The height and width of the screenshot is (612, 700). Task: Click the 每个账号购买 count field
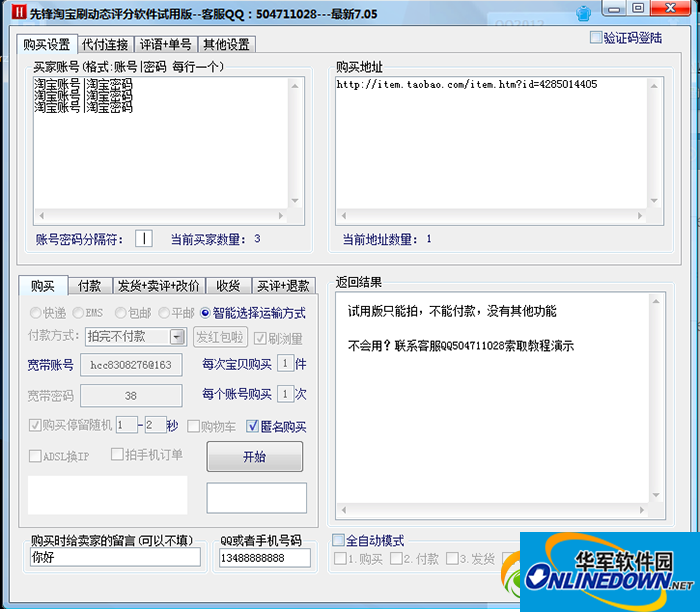coord(285,394)
